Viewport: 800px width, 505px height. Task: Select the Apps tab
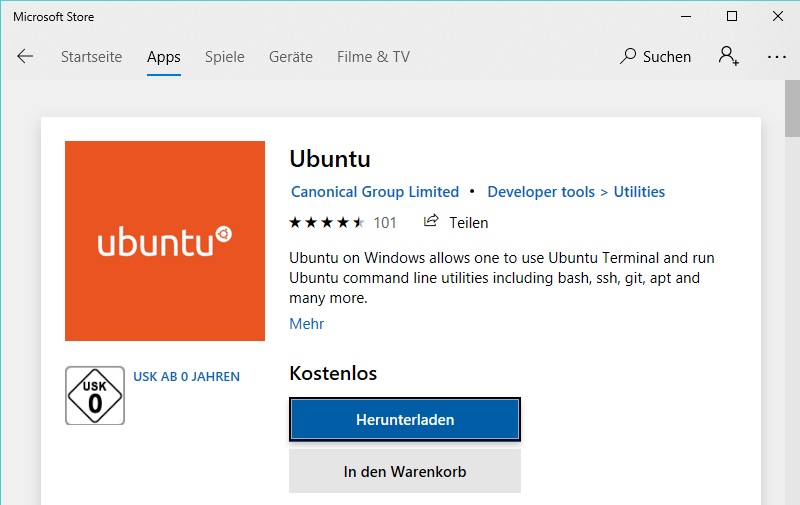(x=164, y=57)
